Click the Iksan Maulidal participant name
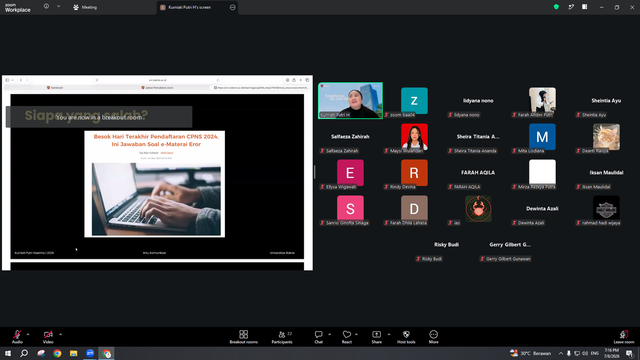This screenshot has height=360, width=640. click(x=606, y=172)
